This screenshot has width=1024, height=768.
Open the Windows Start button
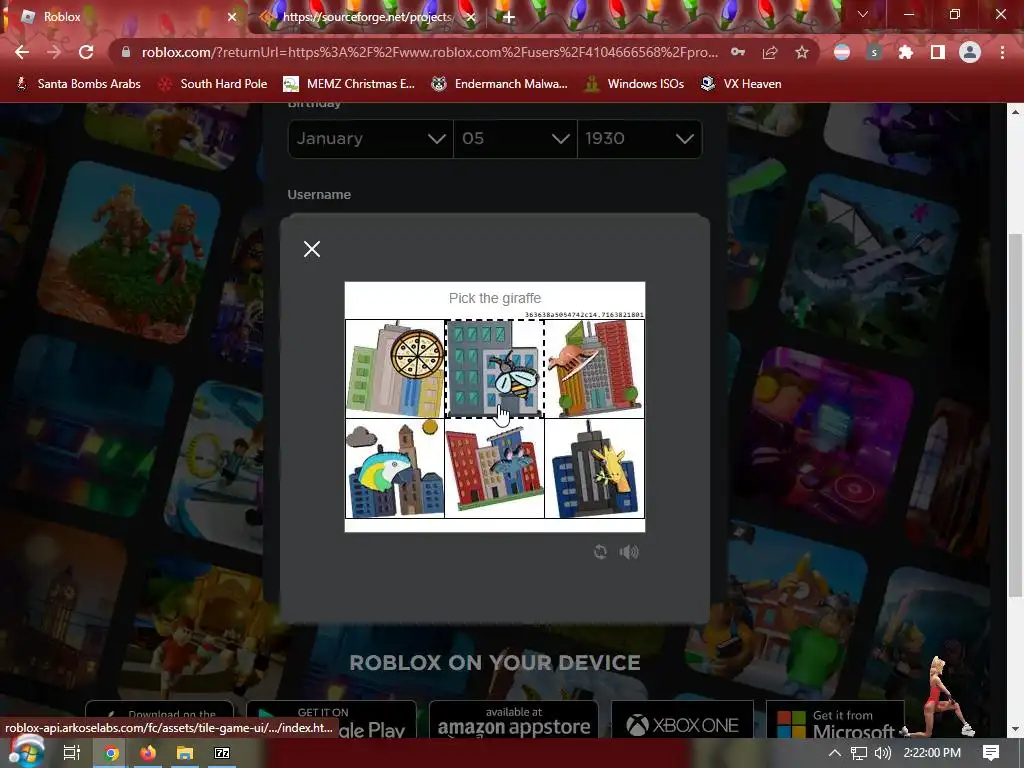point(25,753)
